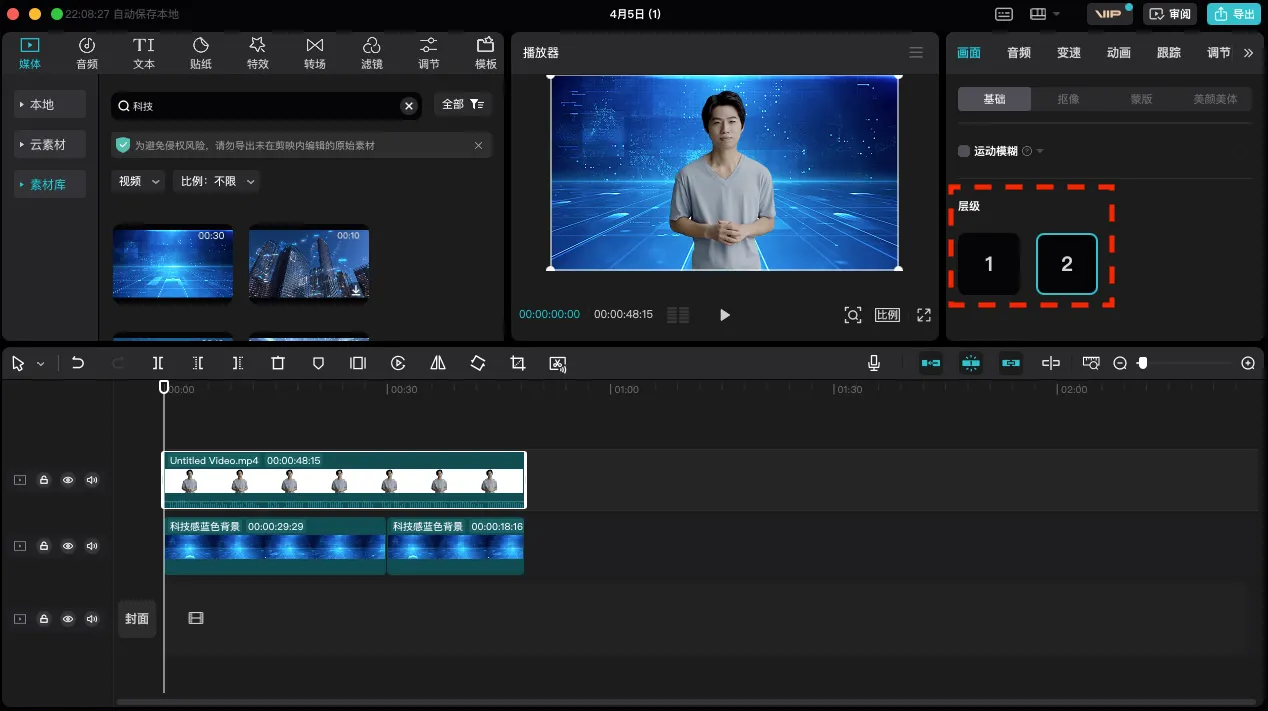Expand the 本地 sidebar section
The image size is (1268, 711).
pos(50,105)
